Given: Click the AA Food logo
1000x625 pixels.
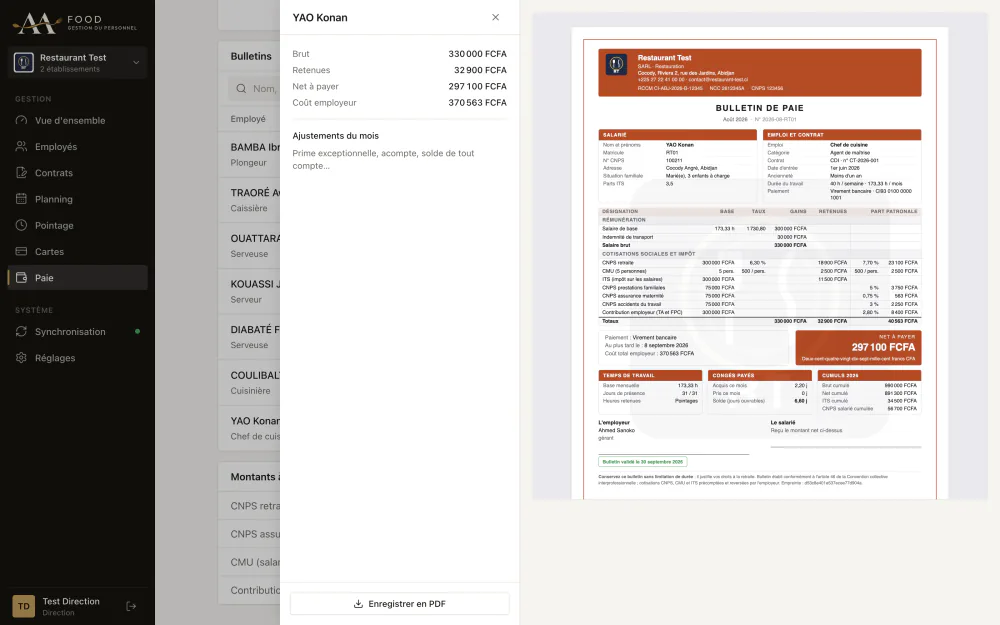Looking at the screenshot, I should [x=74, y=23].
